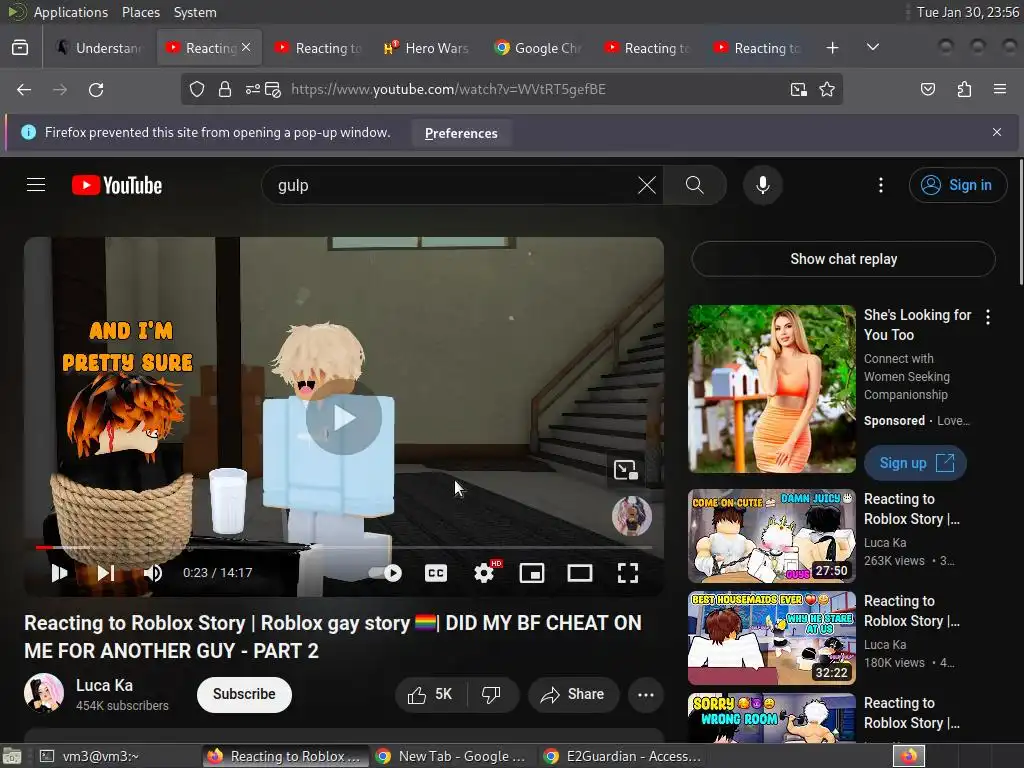Open video settings gear icon

(485, 573)
